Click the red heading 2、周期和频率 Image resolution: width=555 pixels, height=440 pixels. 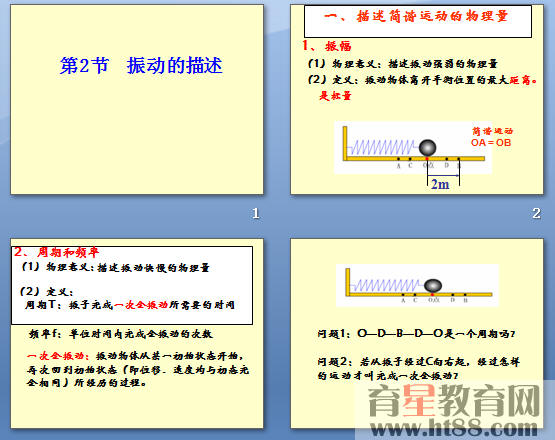(56, 252)
